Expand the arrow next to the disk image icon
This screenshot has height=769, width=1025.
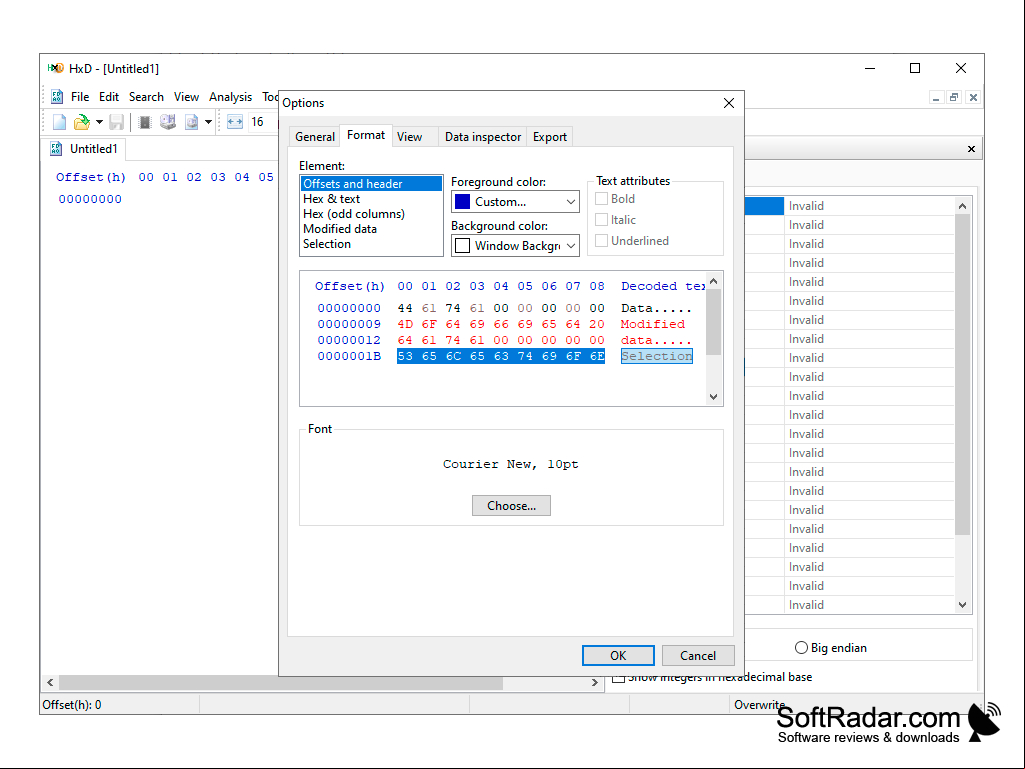209,122
